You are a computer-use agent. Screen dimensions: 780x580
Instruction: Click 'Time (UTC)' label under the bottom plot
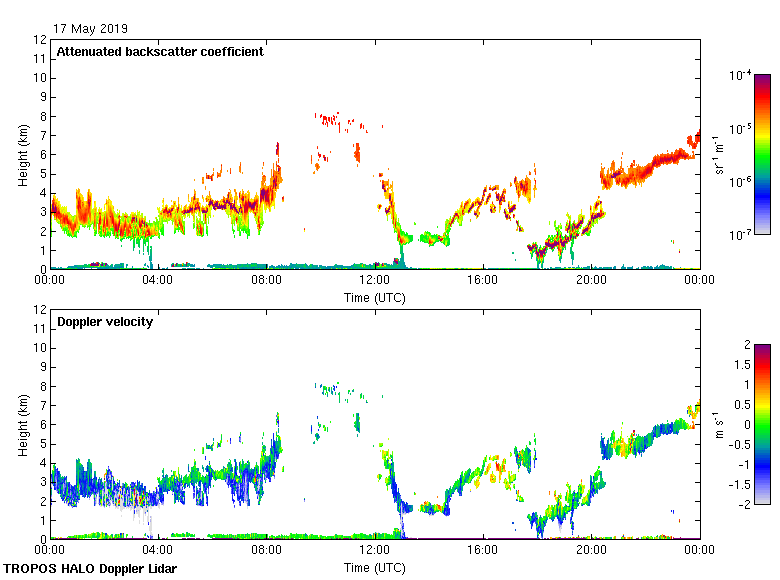[375, 568]
